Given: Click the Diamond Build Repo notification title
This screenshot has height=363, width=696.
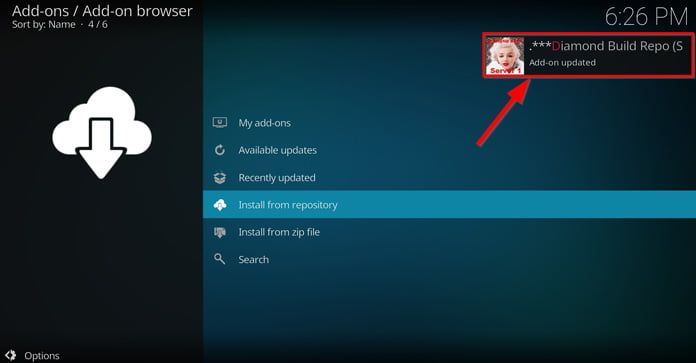Looking at the screenshot, I should pyautogui.click(x=606, y=46).
